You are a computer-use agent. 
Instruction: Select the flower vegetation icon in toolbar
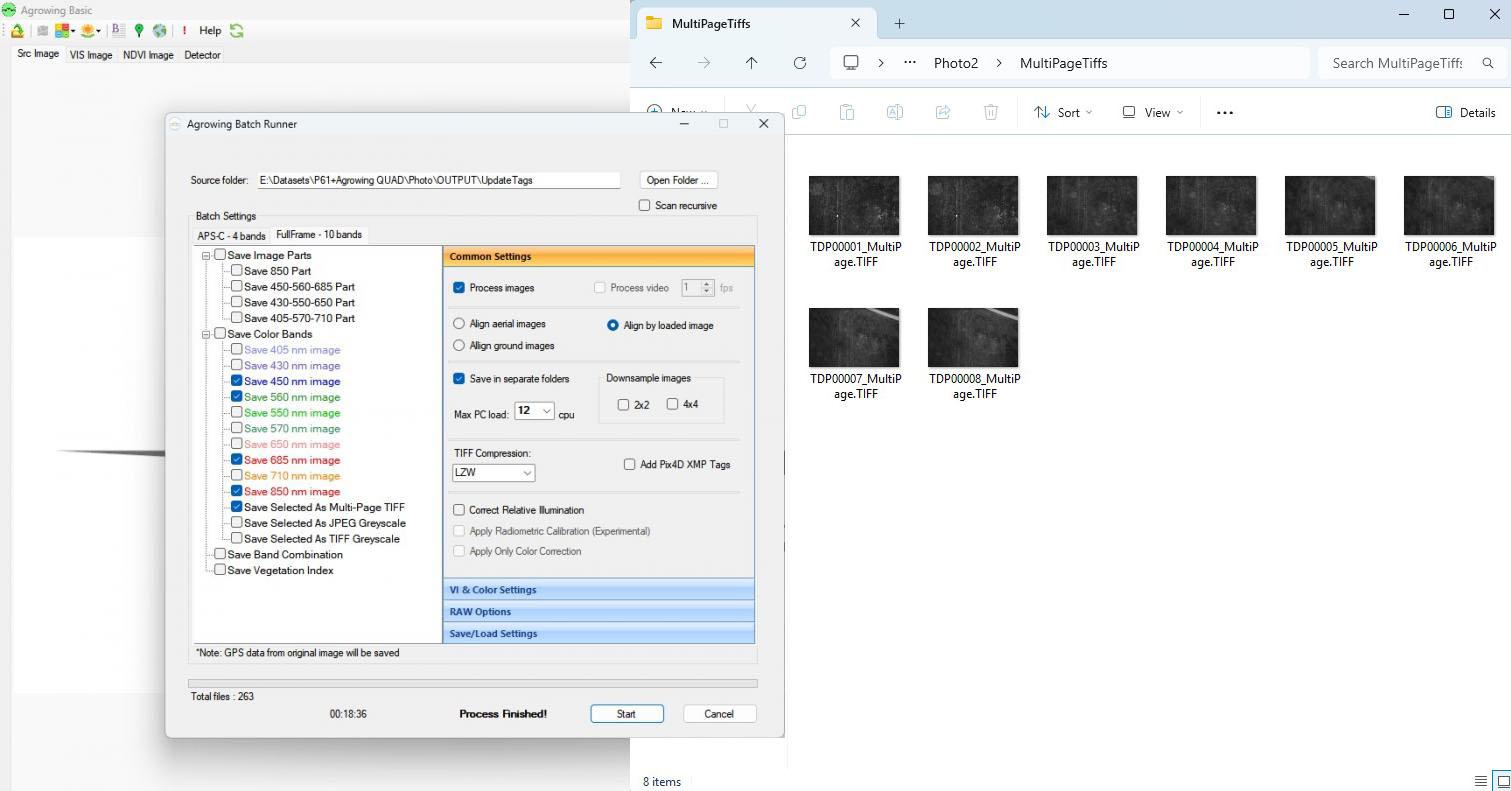88,31
